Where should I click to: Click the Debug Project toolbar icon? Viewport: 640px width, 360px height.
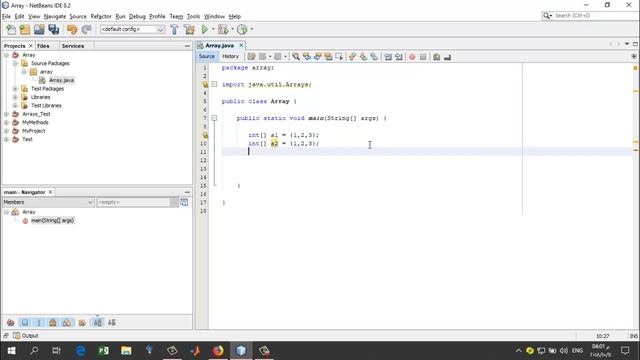[223, 29]
